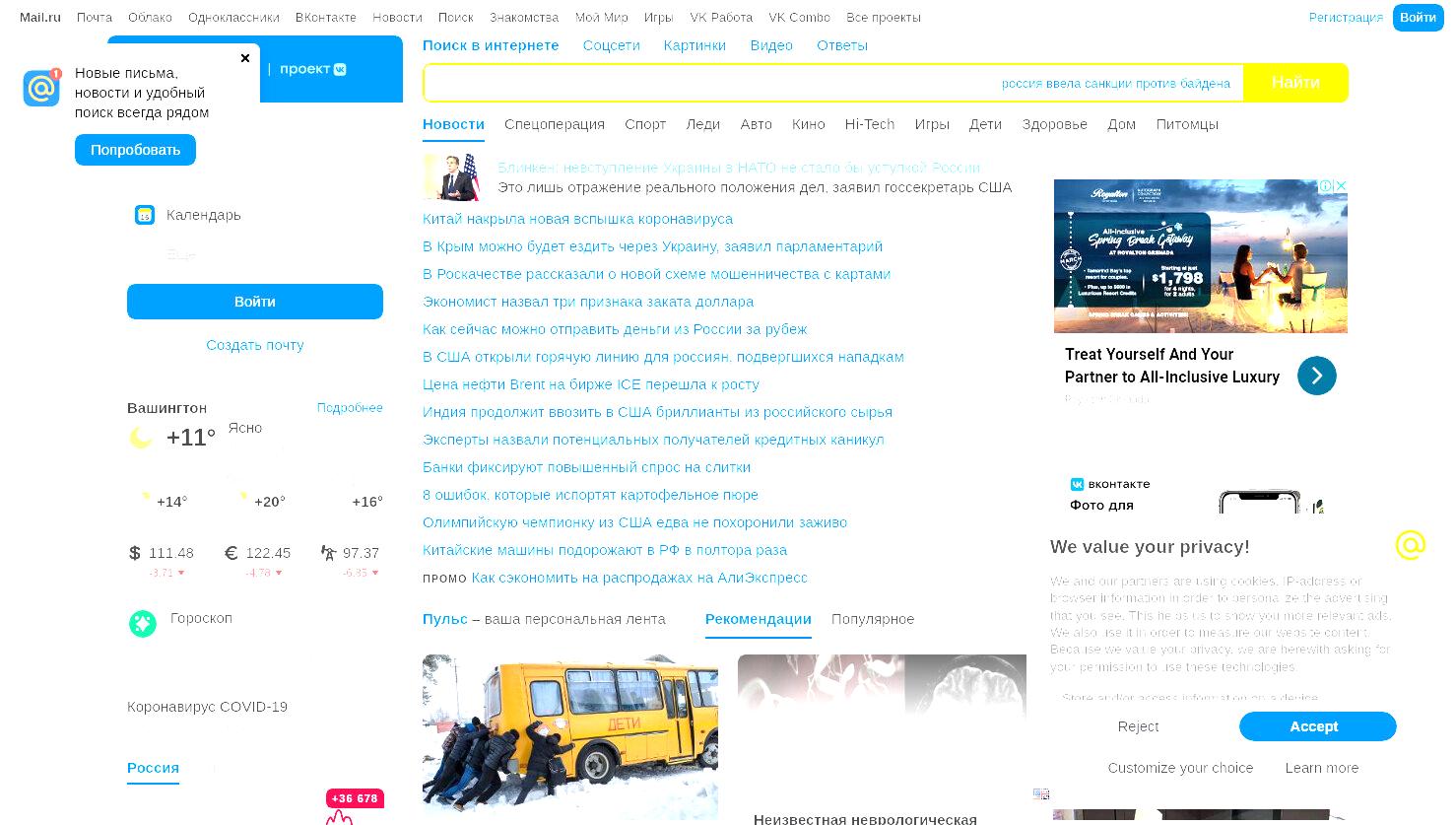Close the Mail app promo popup
This screenshot has height=825, width=1456.
point(245,58)
